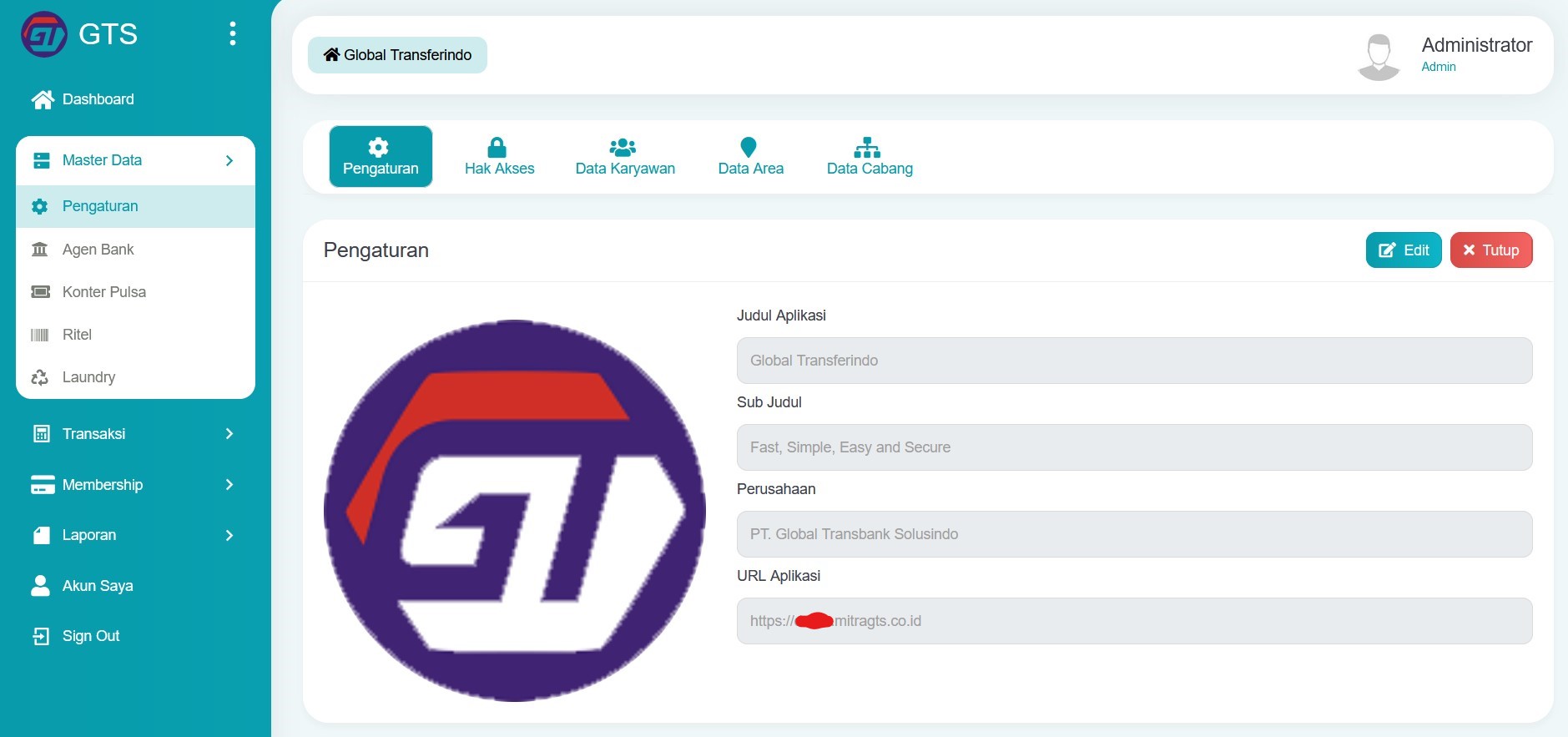Screen dimensions: 1568x737
Task: Click the Hak Akses padlock icon
Action: 497,148
